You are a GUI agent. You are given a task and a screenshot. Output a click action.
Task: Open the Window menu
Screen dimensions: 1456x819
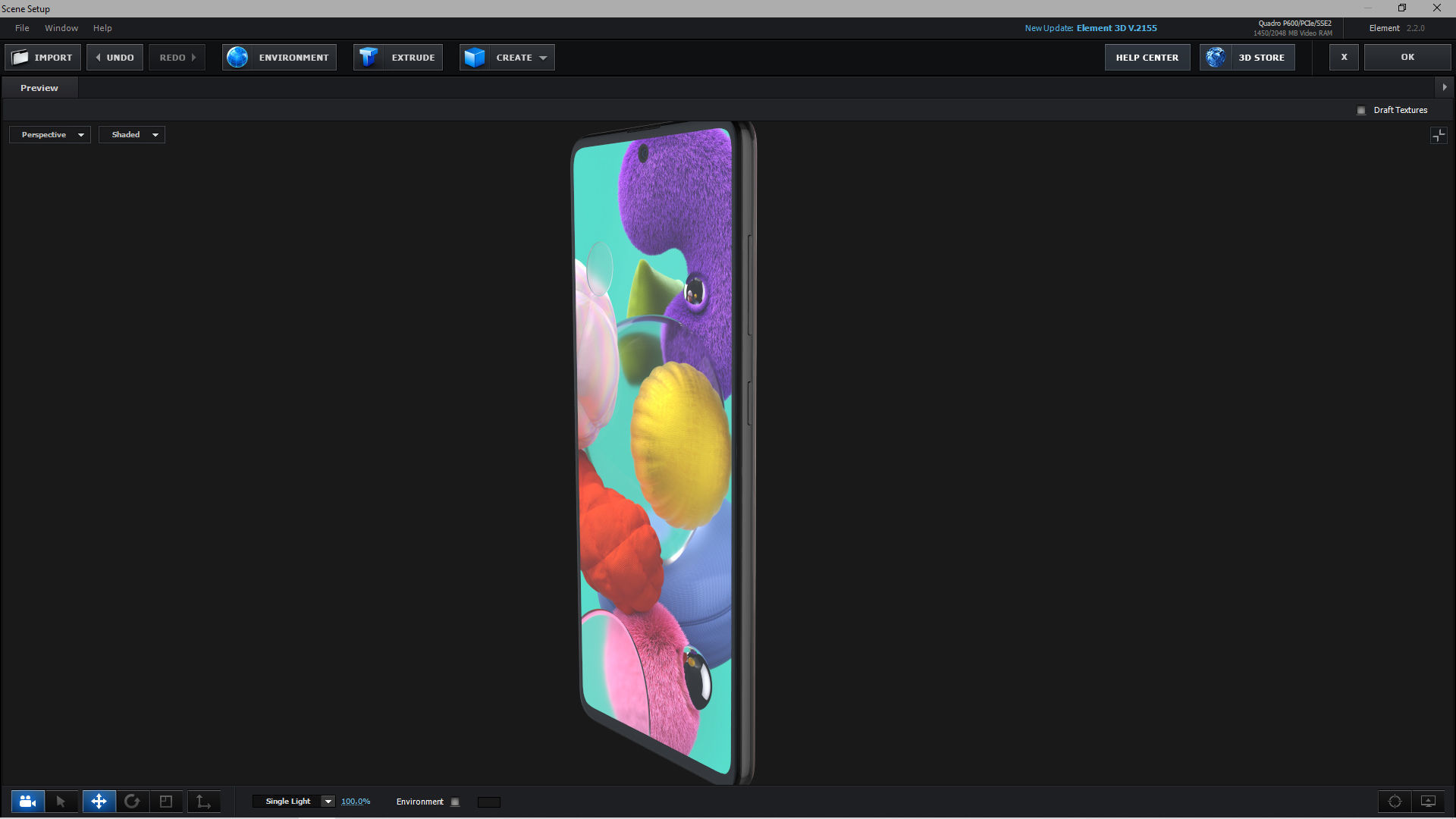pyautogui.click(x=61, y=28)
